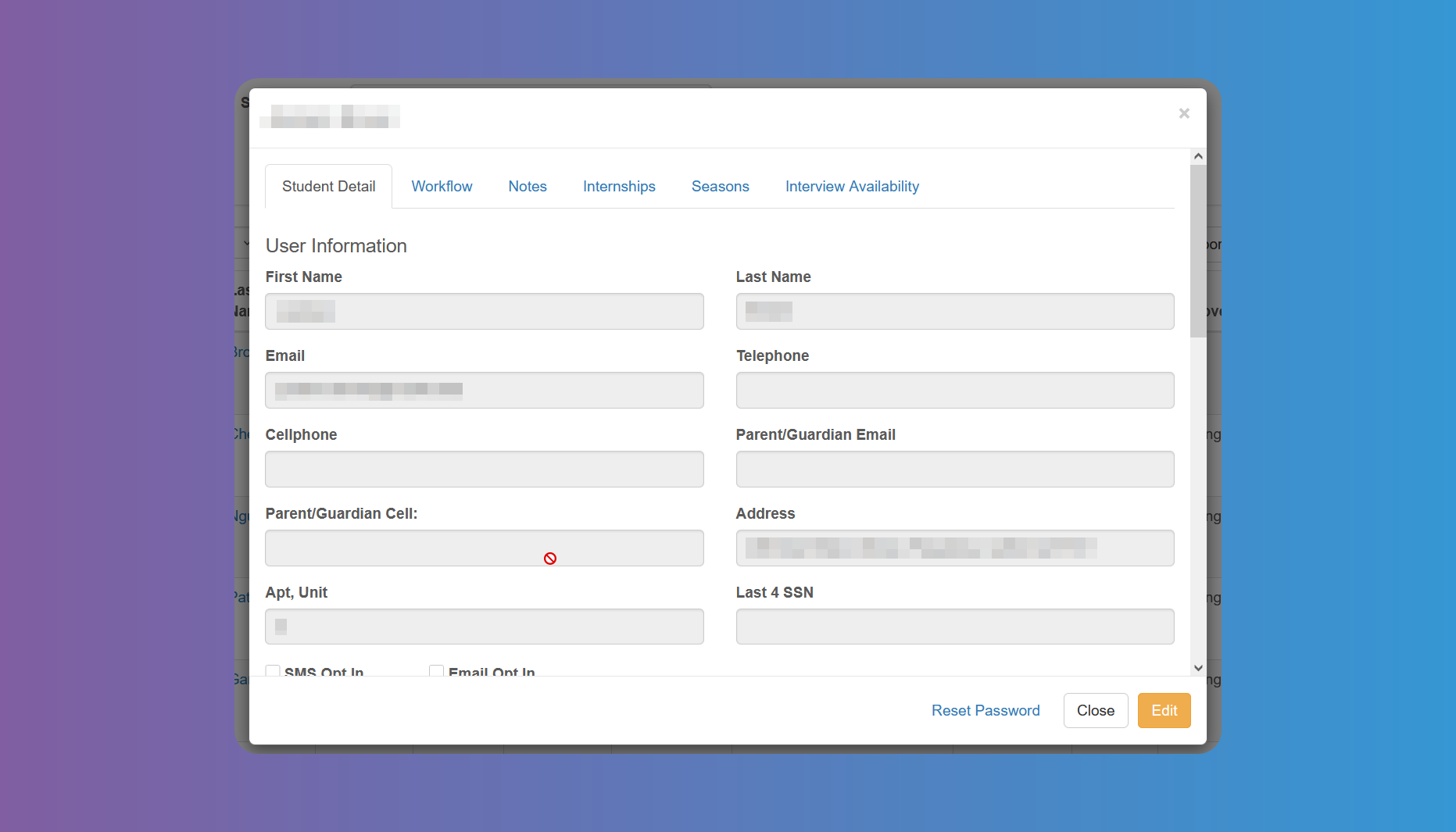Select the Seasons tab
Screen dimensions: 1456x832
[720, 187]
